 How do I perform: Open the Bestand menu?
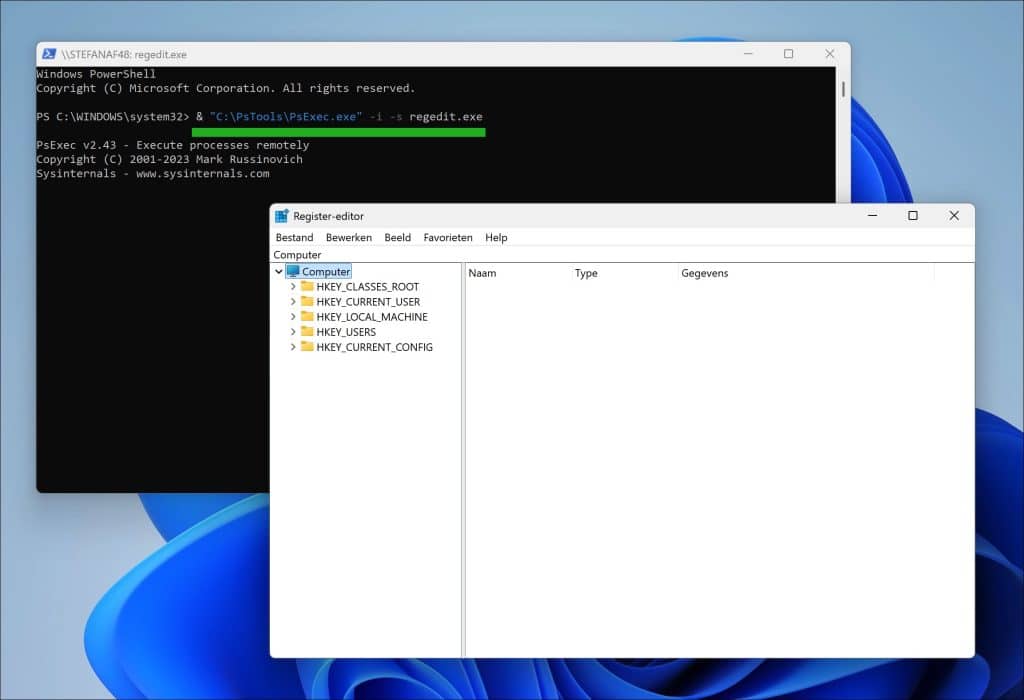click(295, 238)
